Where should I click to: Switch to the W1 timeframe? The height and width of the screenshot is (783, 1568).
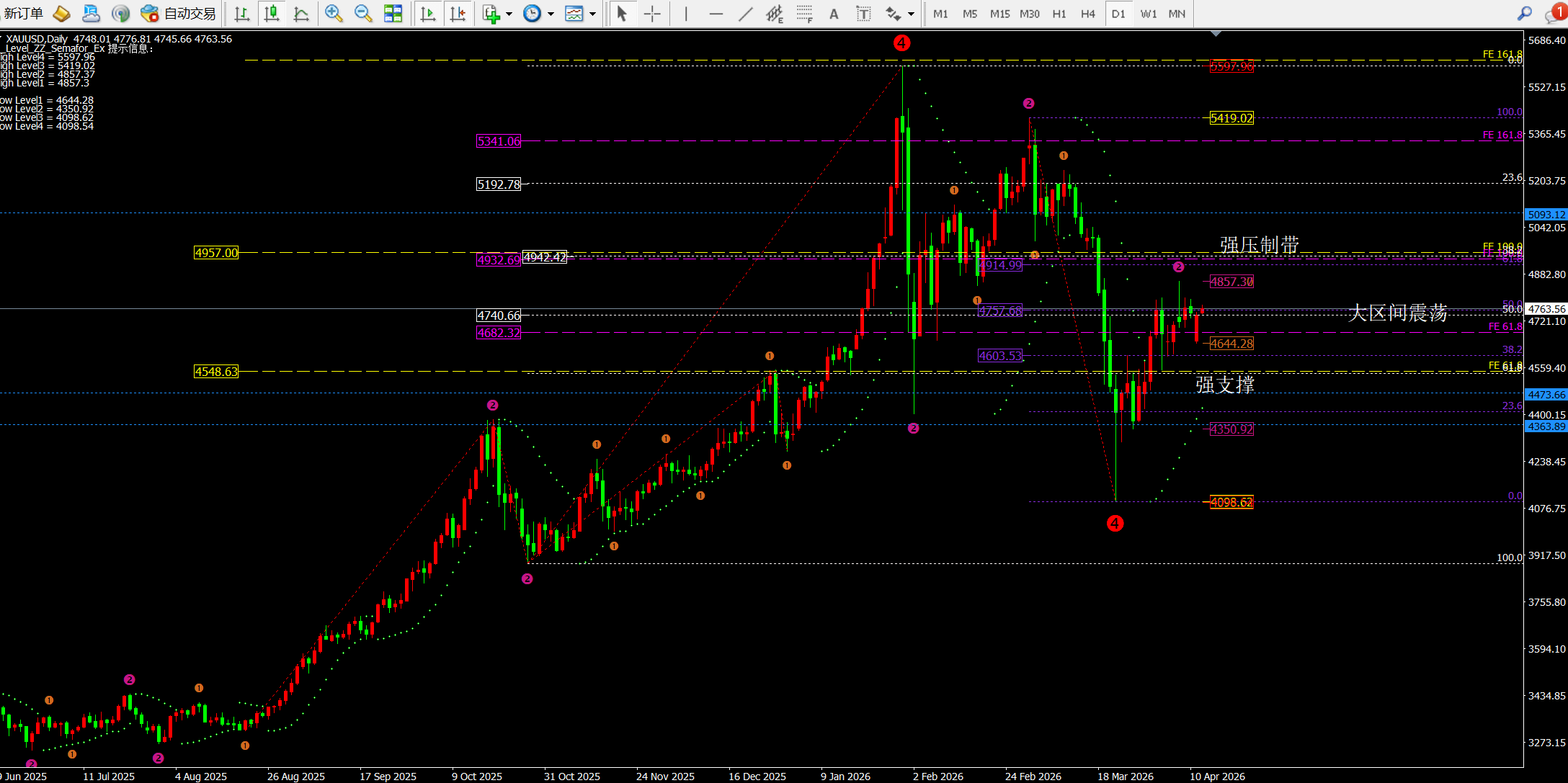pos(1149,14)
